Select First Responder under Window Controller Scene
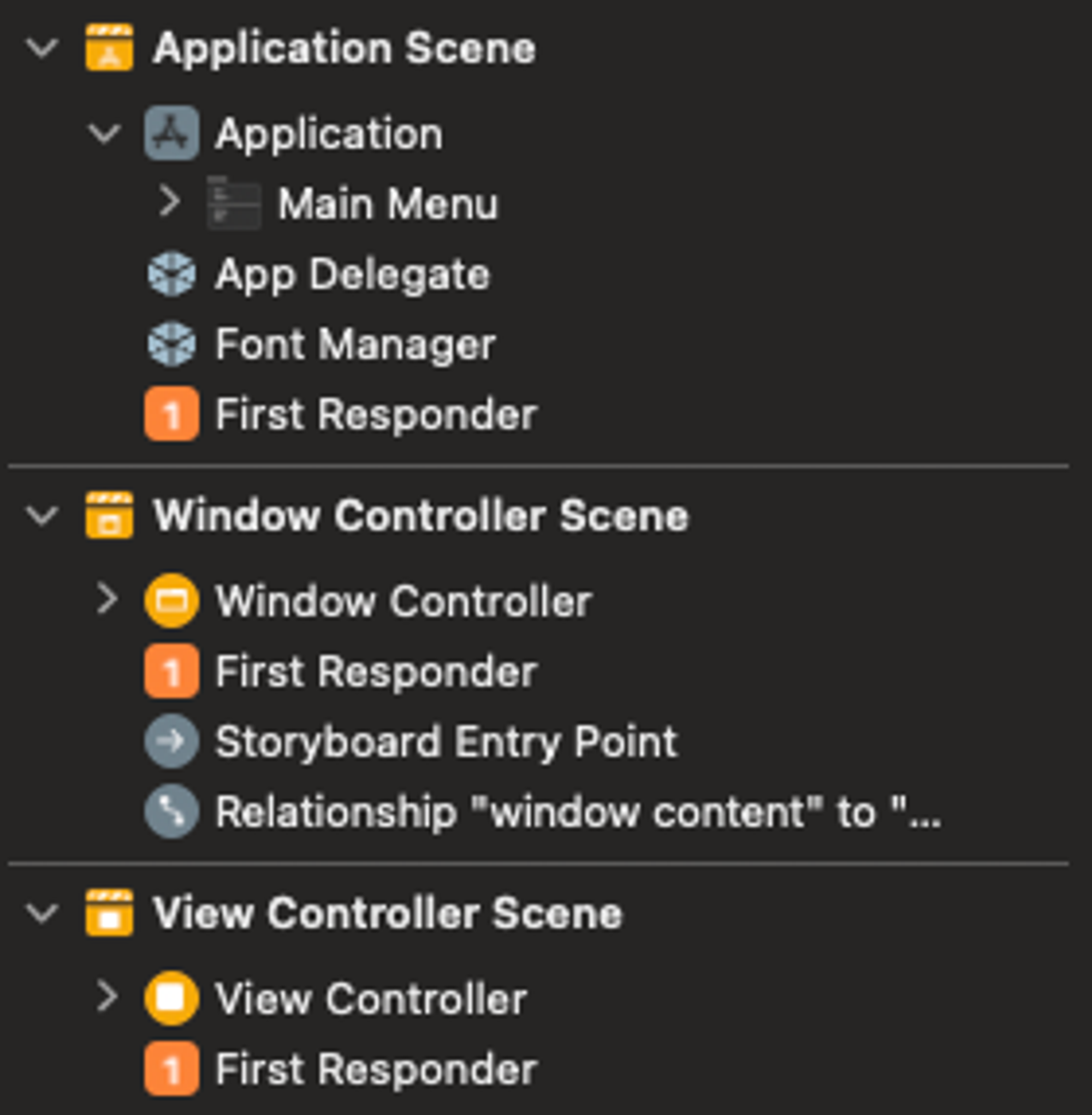This screenshot has height=1115, width=1092. [x=376, y=671]
